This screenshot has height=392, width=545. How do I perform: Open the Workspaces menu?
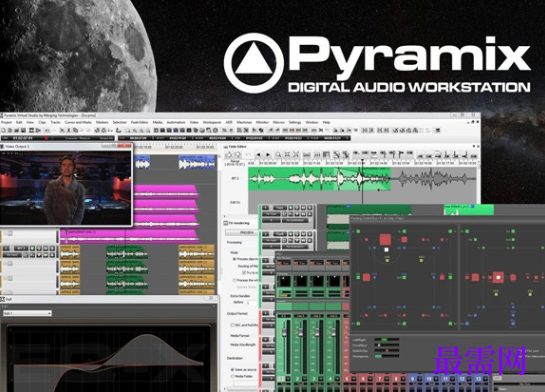tap(212, 122)
